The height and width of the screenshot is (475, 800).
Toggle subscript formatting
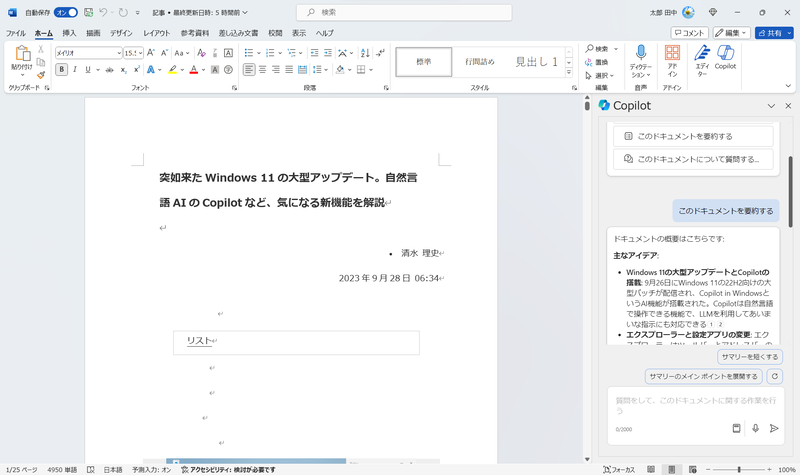coord(123,70)
